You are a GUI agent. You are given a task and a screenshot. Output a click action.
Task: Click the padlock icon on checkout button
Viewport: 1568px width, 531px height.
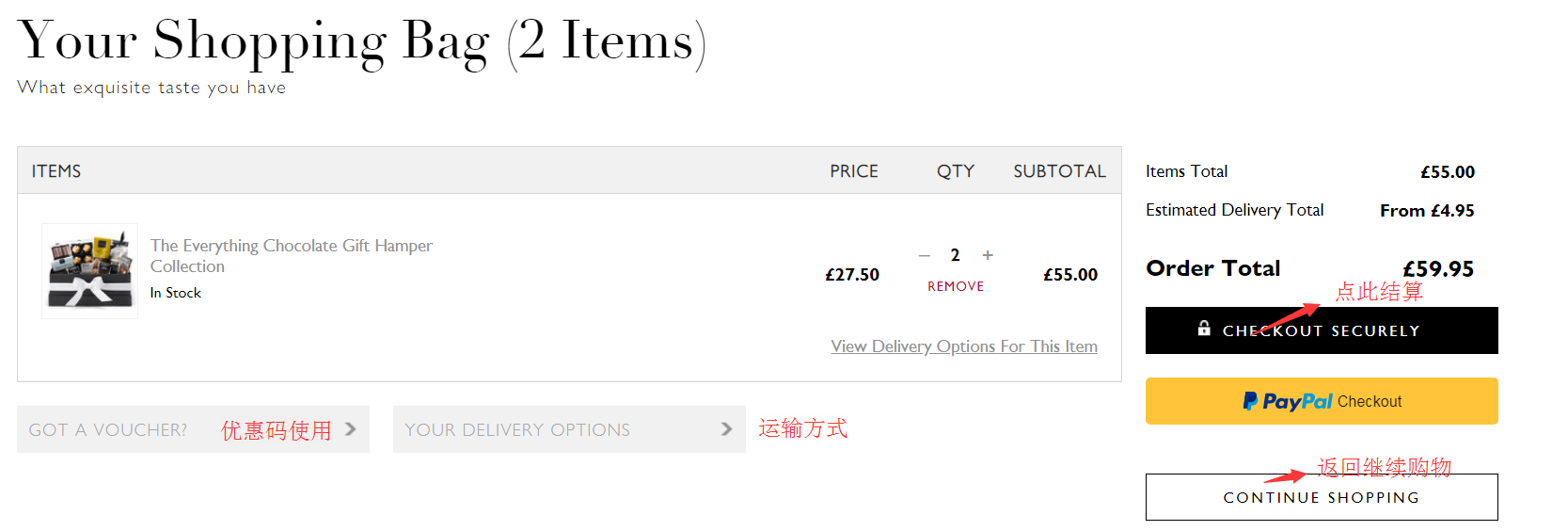(x=1204, y=329)
